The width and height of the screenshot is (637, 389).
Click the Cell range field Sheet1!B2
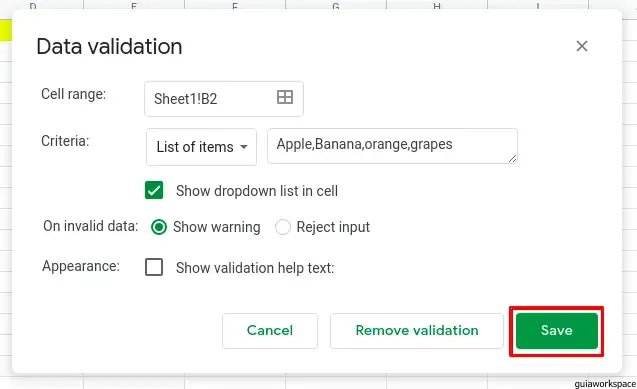pyautogui.click(x=224, y=99)
